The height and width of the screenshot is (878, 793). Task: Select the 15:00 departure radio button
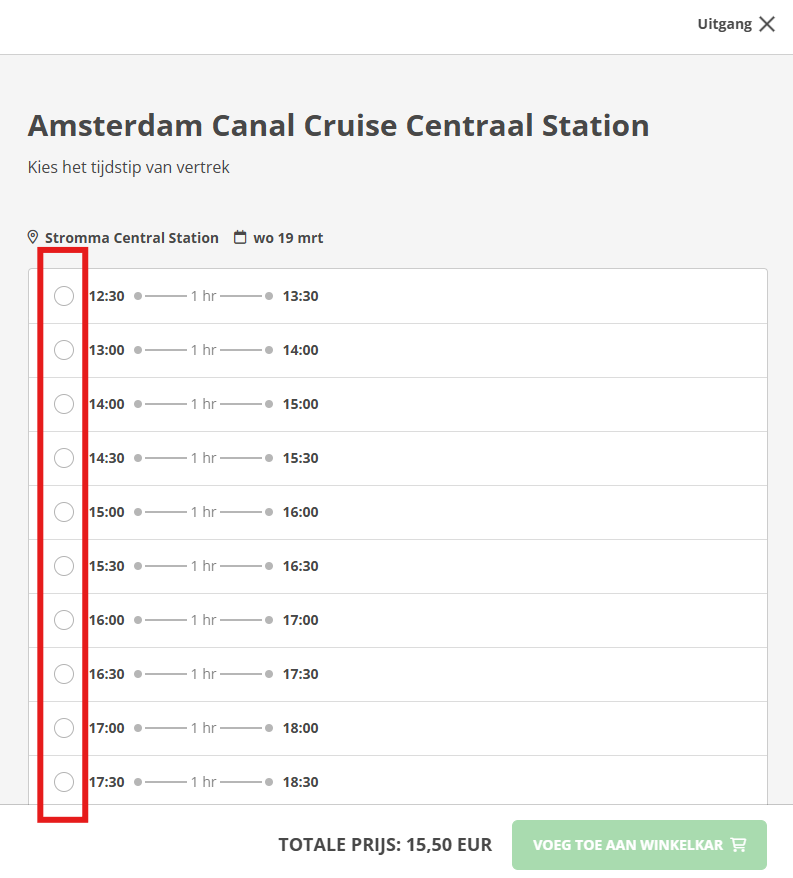coord(64,512)
